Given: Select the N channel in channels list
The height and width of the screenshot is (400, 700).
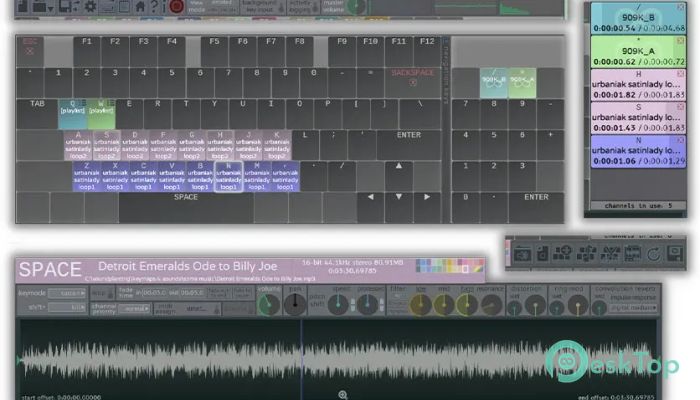Looking at the screenshot, I should point(638,152).
